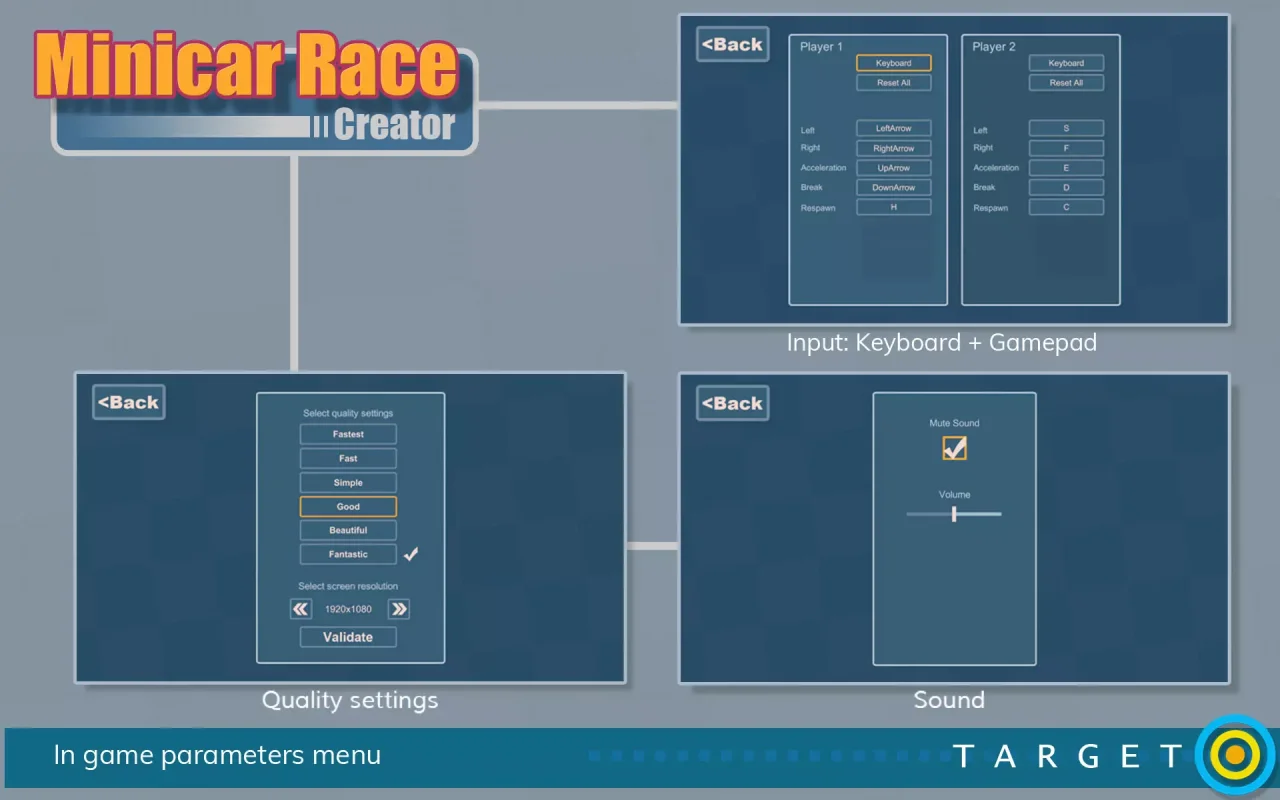Viewport: 1280px width, 800px height.
Task: Rebind Player 1 Respawn key H
Action: (893, 207)
